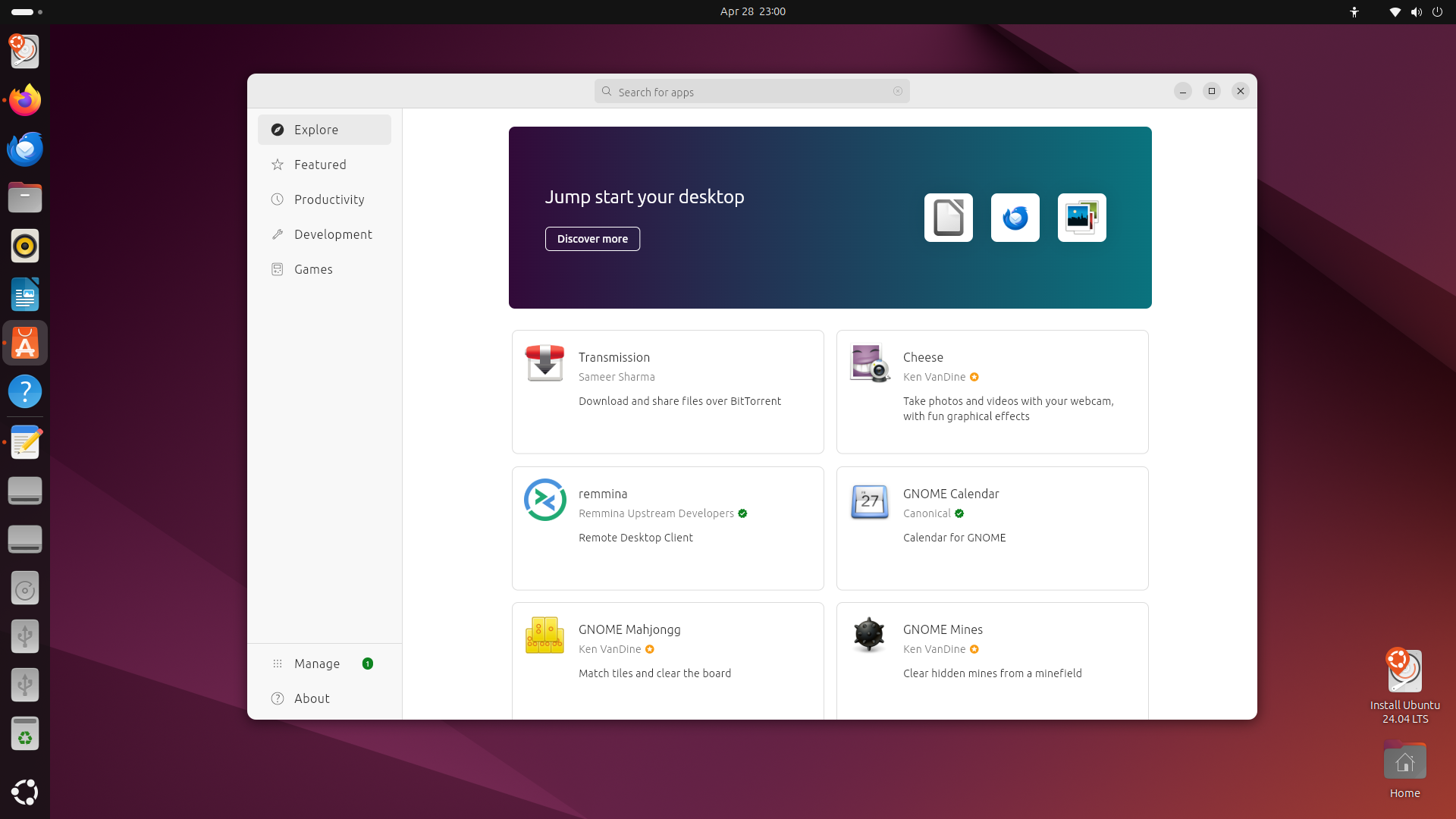Open the Transmission app icon
Viewport: 1456px width, 819px height.
[x=544, y=362]
